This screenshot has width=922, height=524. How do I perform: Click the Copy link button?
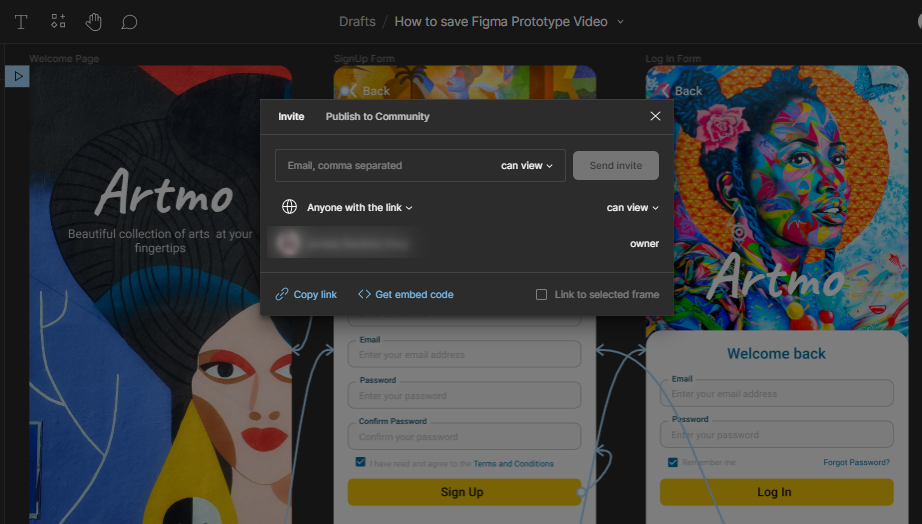[307, 295]
